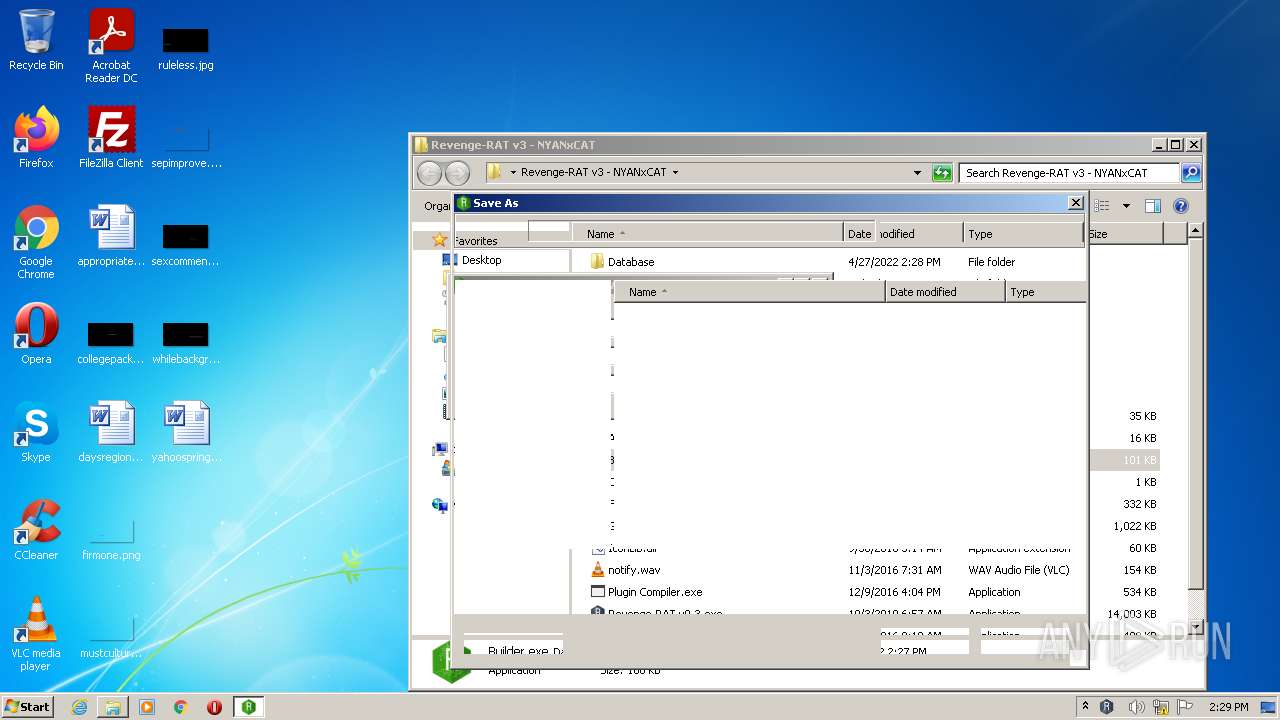Image resolution: width=1280 pixels, height=720 pixels.
Task: Launch Google Chrome desktop shortcut
Action: click(36, 242)
